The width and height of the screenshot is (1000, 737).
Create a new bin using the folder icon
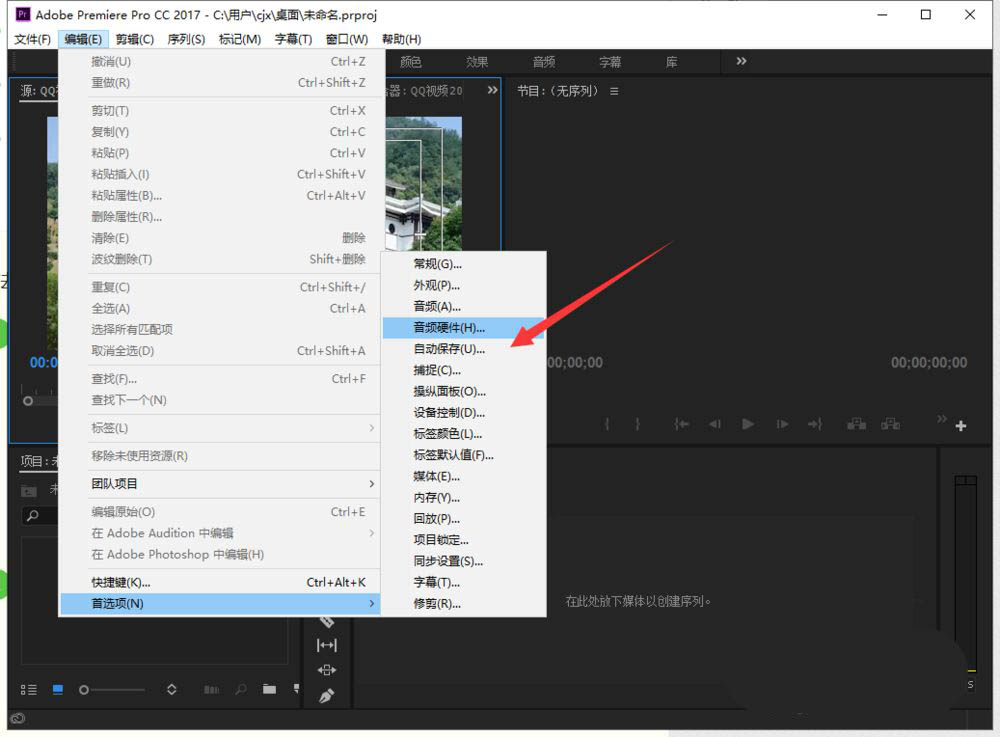tap(270, 689)
